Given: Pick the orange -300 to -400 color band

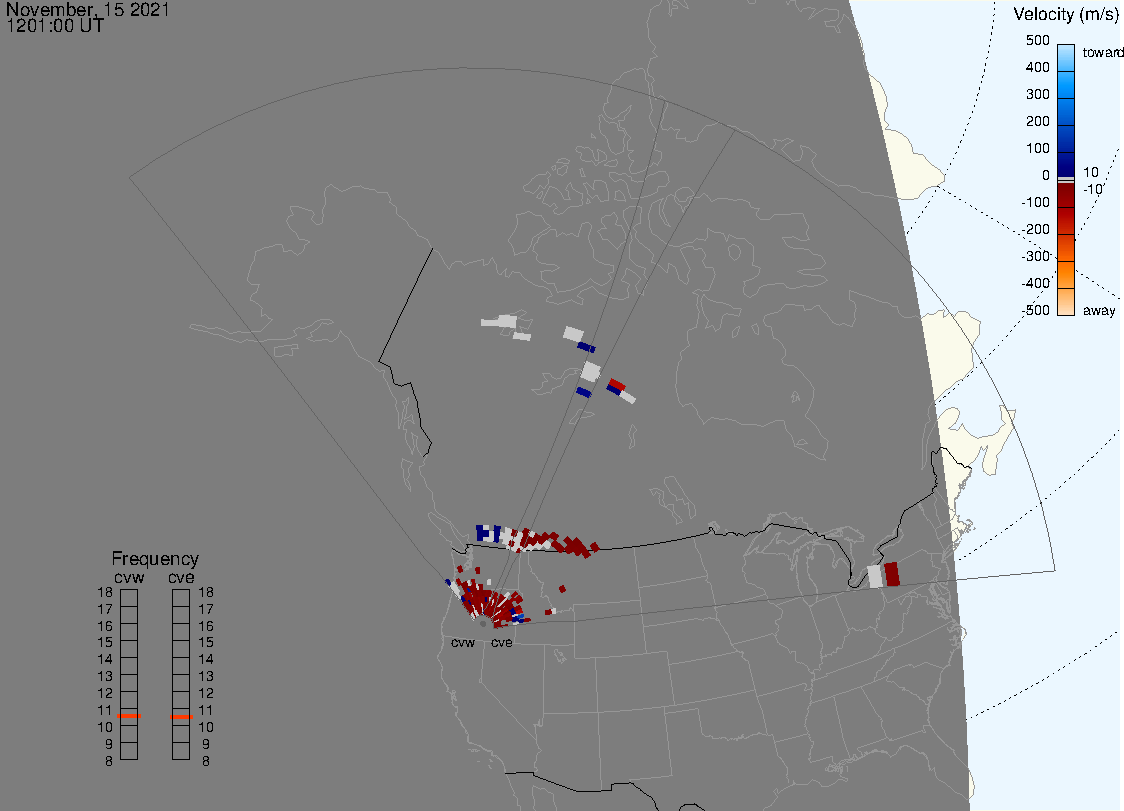Looking at the screenshot, I should [1066, 275].
